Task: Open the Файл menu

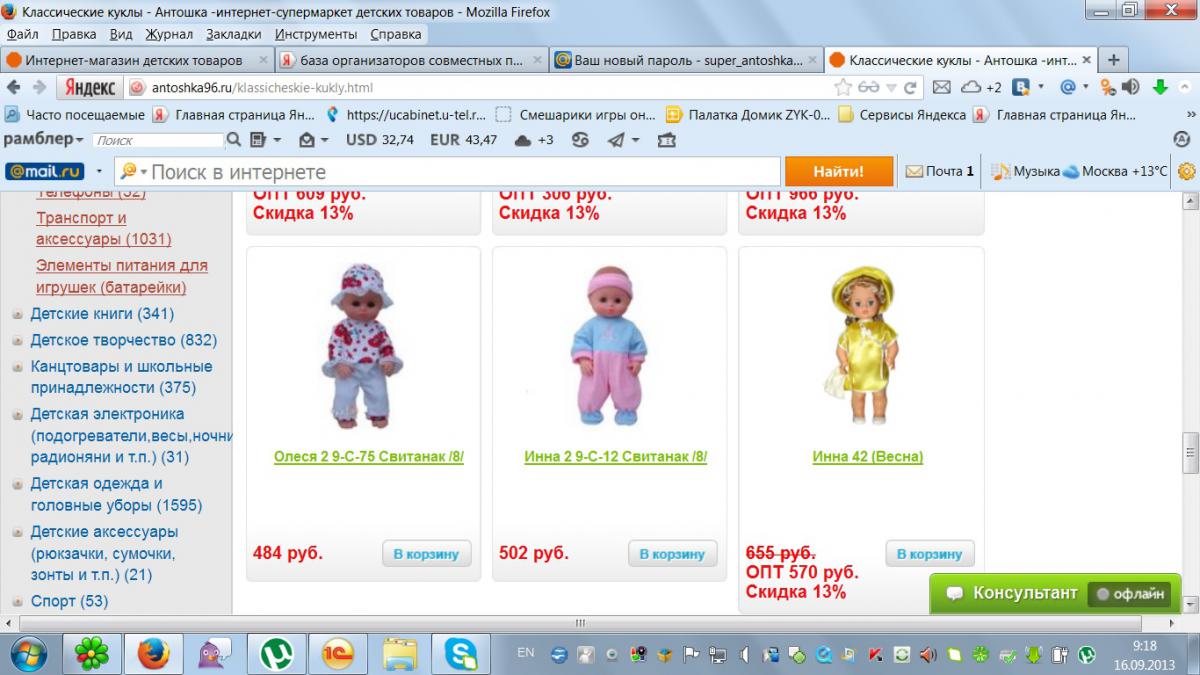Action: coord(23,33)
